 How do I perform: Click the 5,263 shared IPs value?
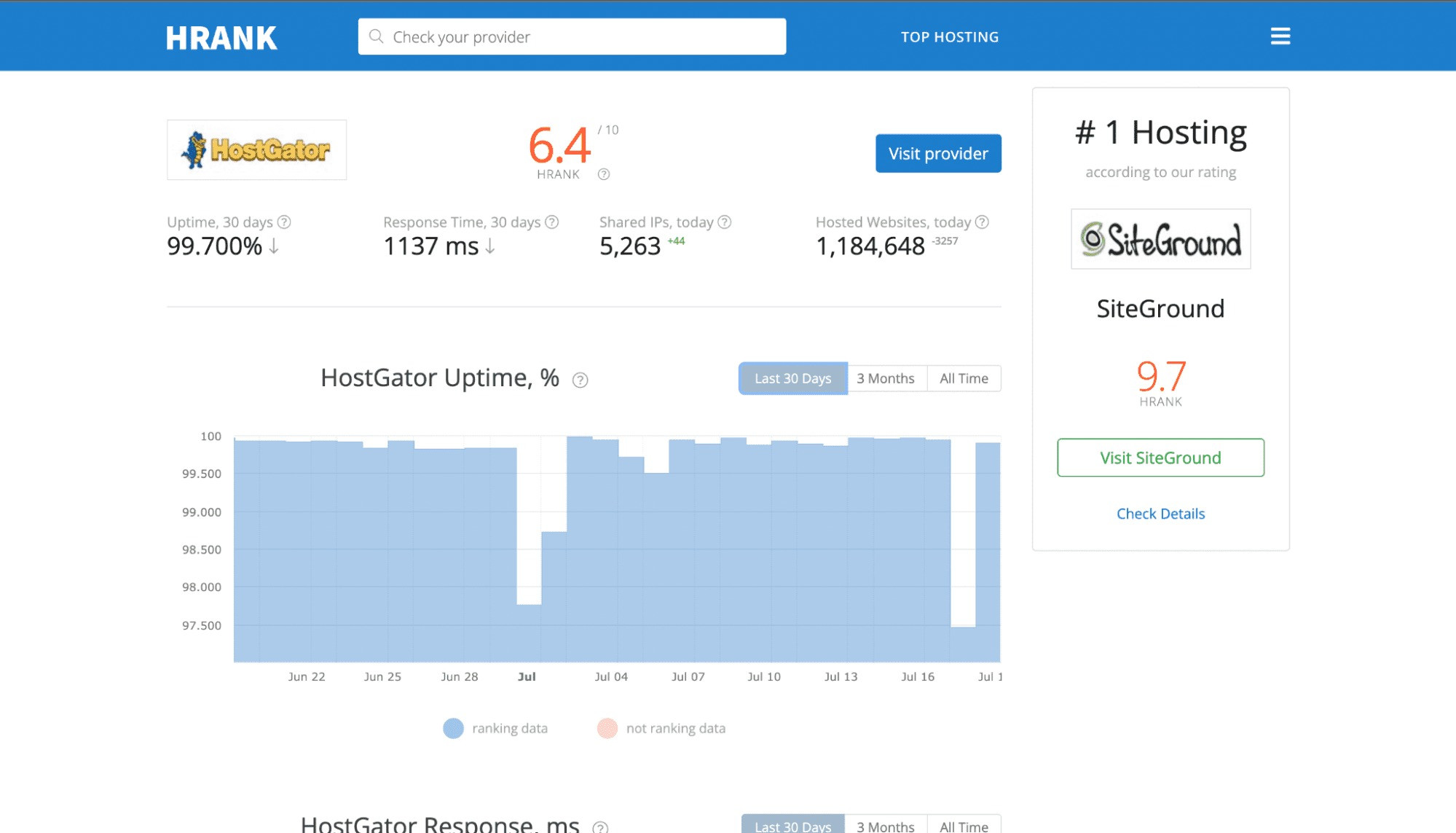[x=630, y=246]
